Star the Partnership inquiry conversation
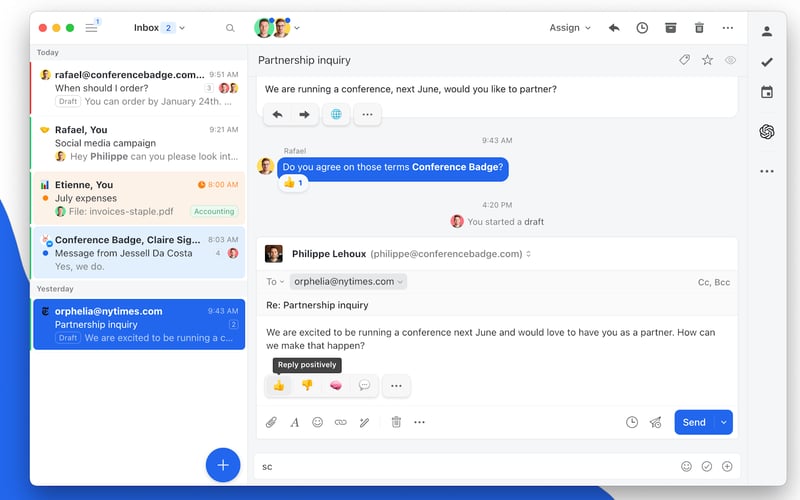The image size is (800, 500). coord(707,60)
